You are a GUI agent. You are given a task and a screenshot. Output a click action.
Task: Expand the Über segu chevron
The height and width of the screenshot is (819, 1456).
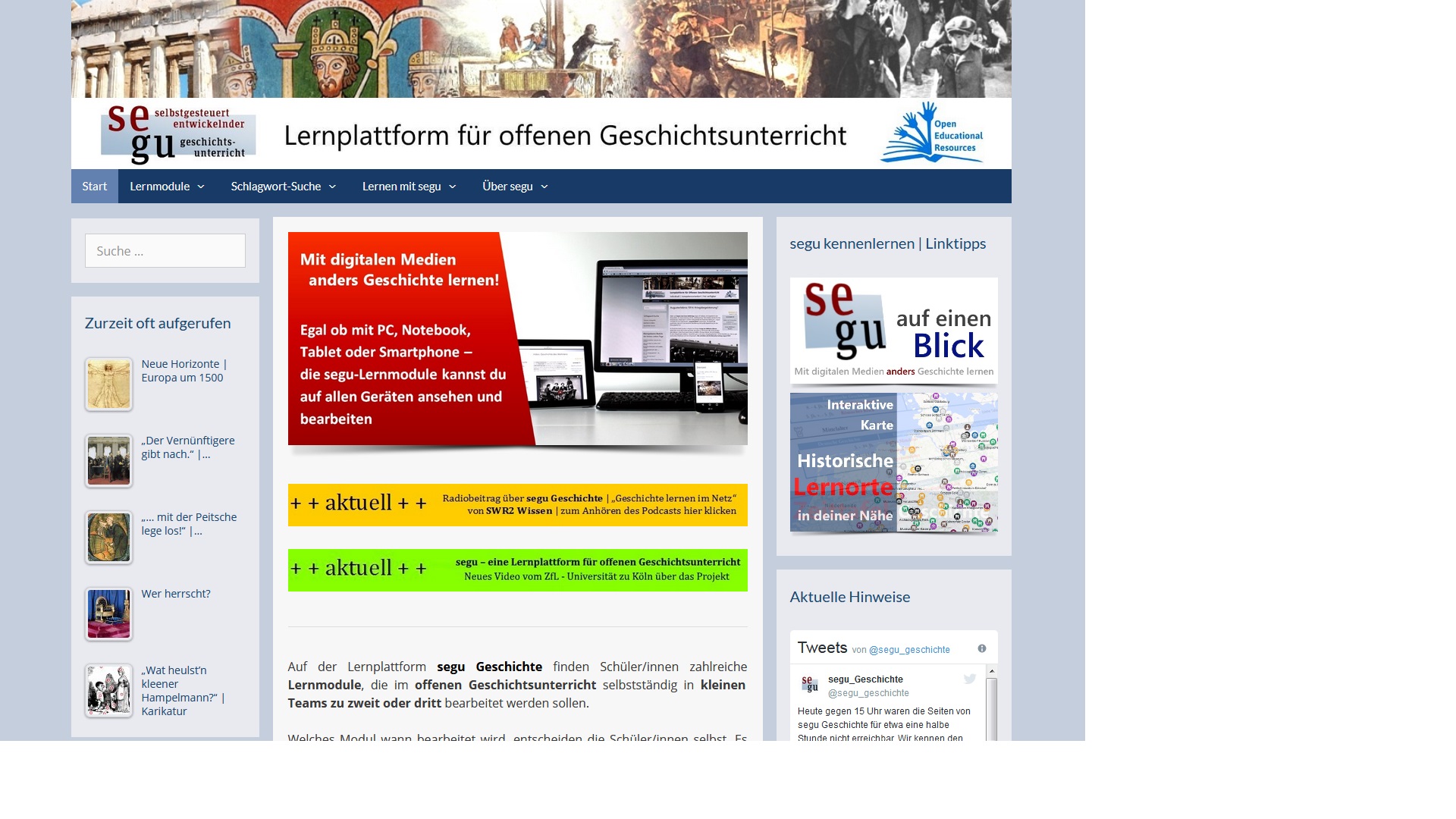click(x=544, y=187)
